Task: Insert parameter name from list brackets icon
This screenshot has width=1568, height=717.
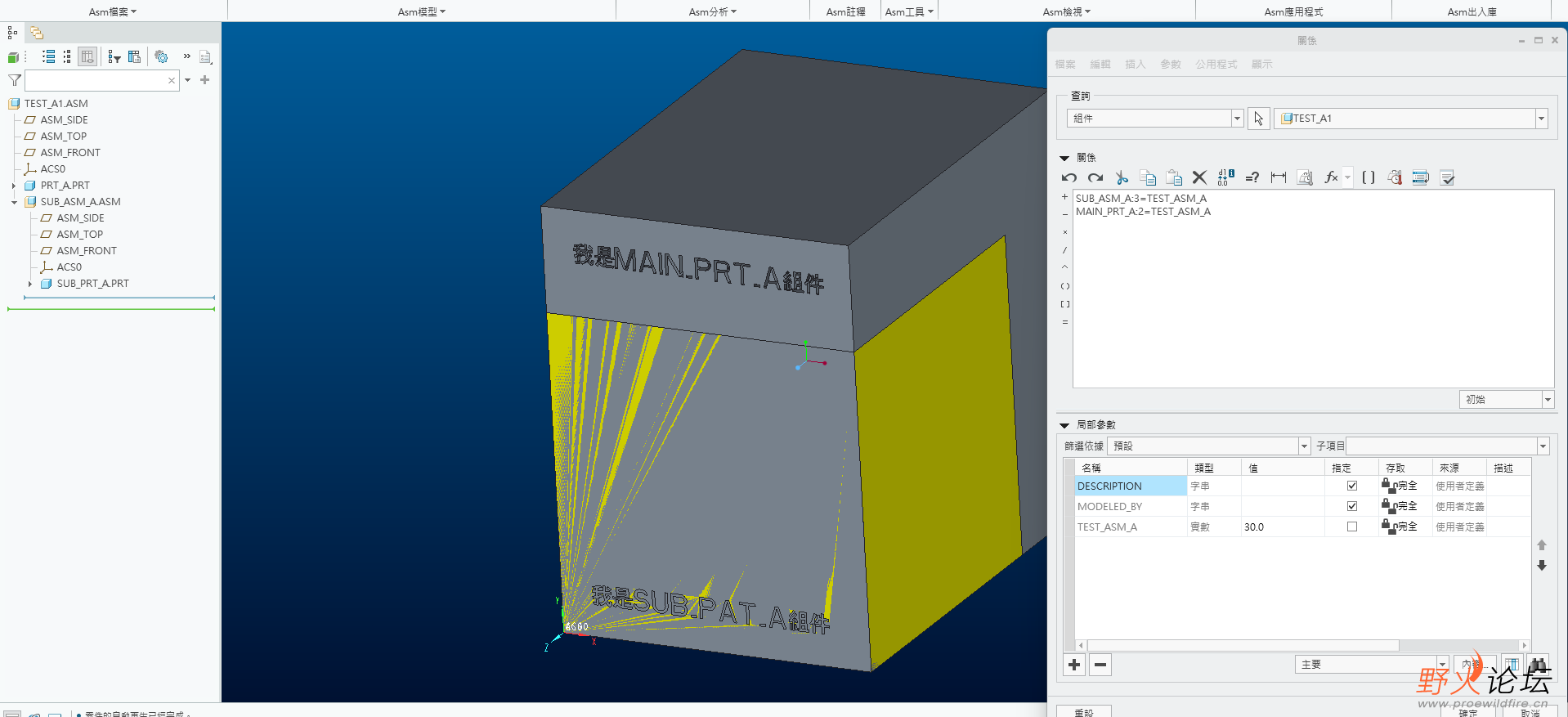Action: [x=1369, y=177]
